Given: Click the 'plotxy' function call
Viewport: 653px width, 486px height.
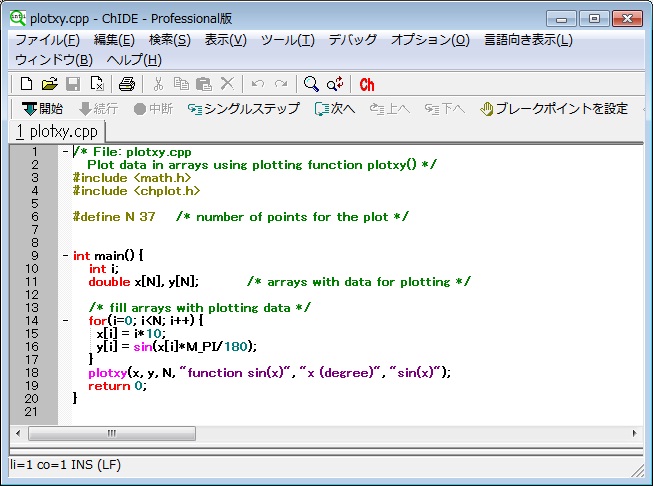Looking at the screenshot, I should [x=108, y=373].
